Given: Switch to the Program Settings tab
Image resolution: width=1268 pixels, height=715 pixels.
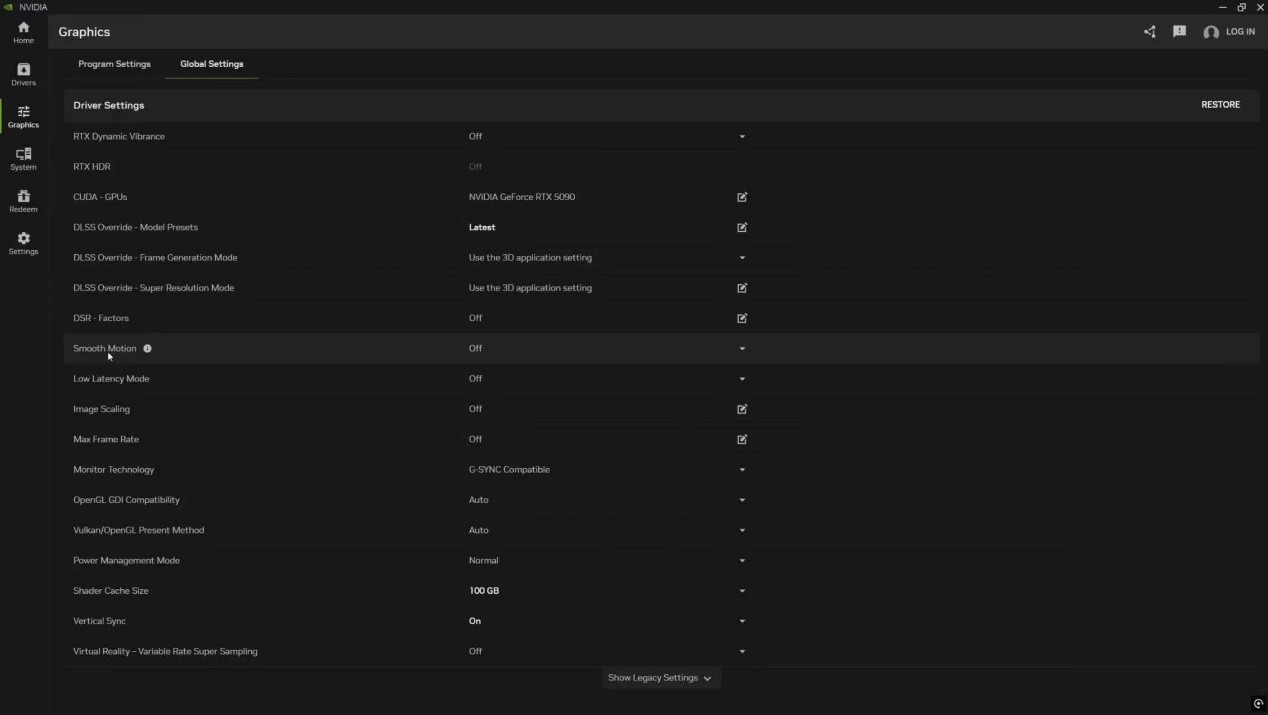Looking at the screenshot, I should click(114, 64).
